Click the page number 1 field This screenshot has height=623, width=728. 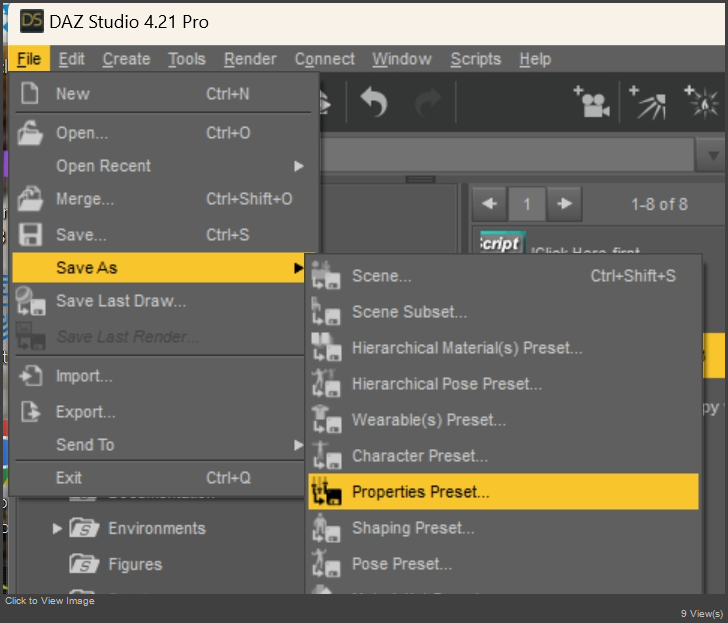tap(526, 204)
